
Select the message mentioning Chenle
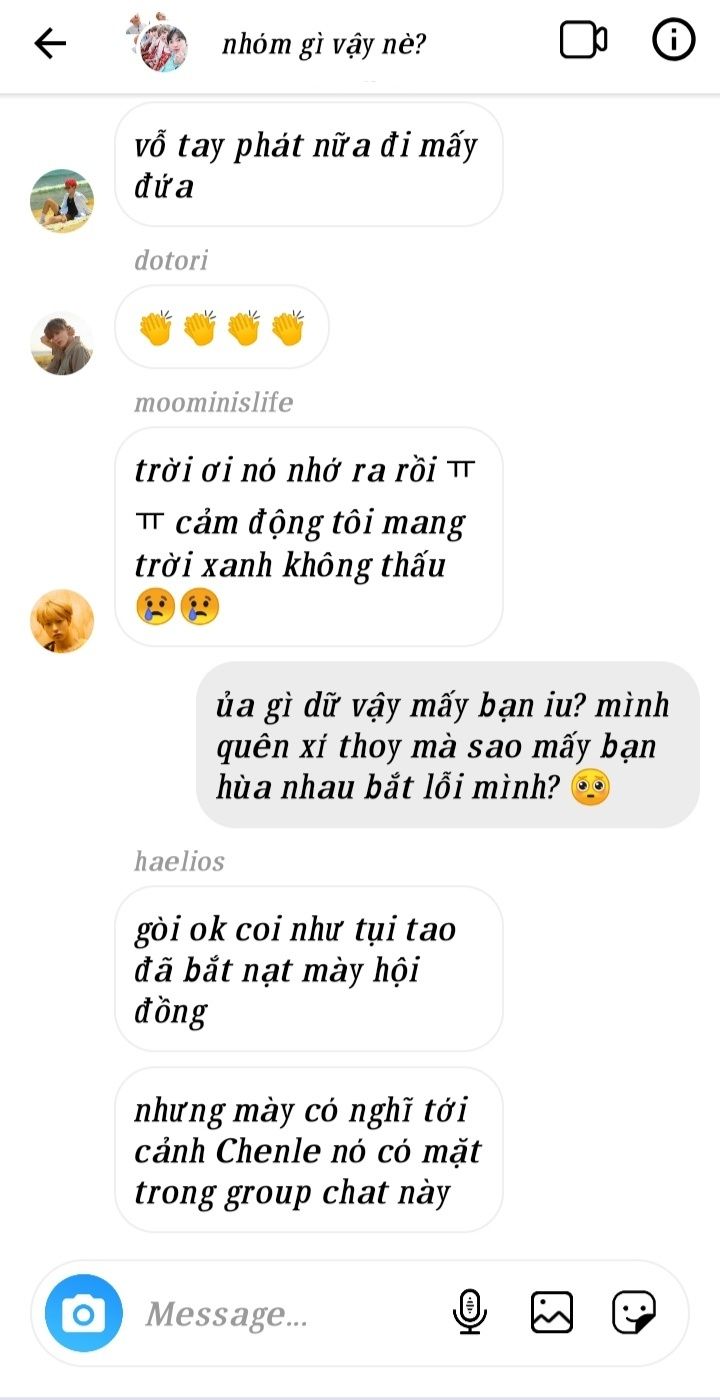tap(308, 1150)
